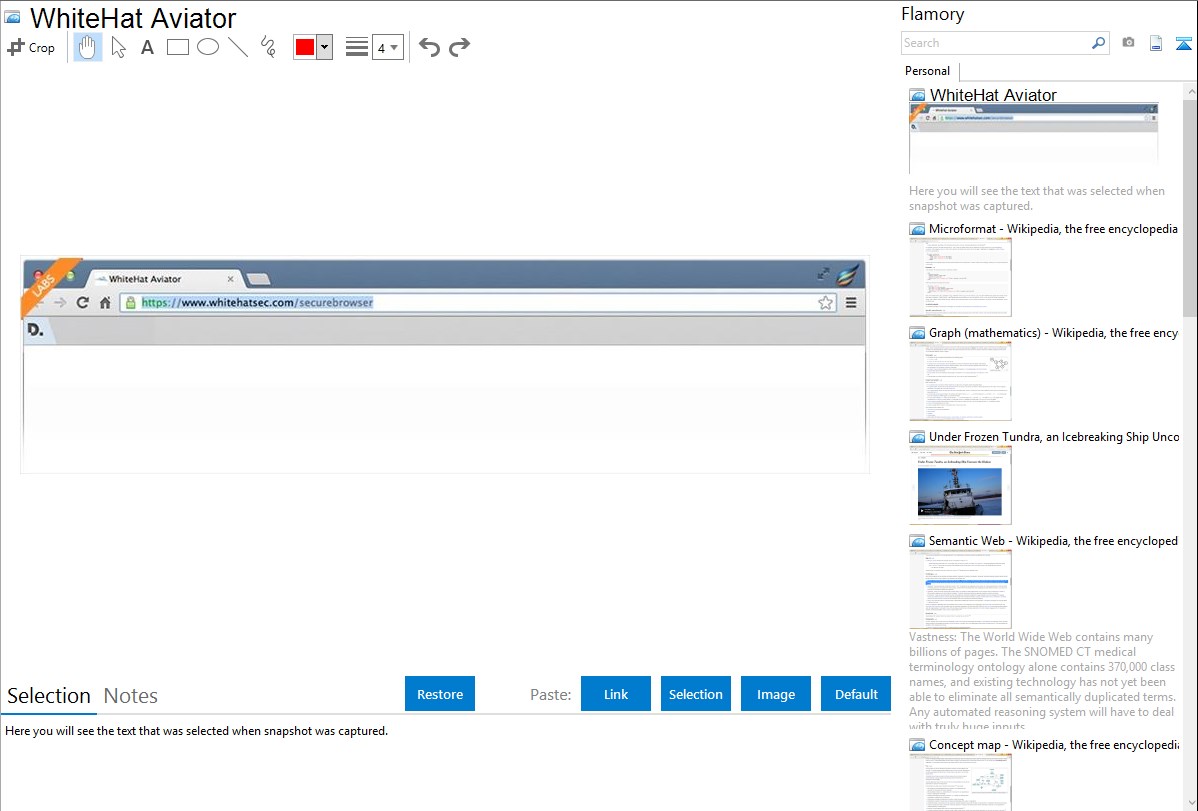Switch to the Personal tab

[928, 71]
